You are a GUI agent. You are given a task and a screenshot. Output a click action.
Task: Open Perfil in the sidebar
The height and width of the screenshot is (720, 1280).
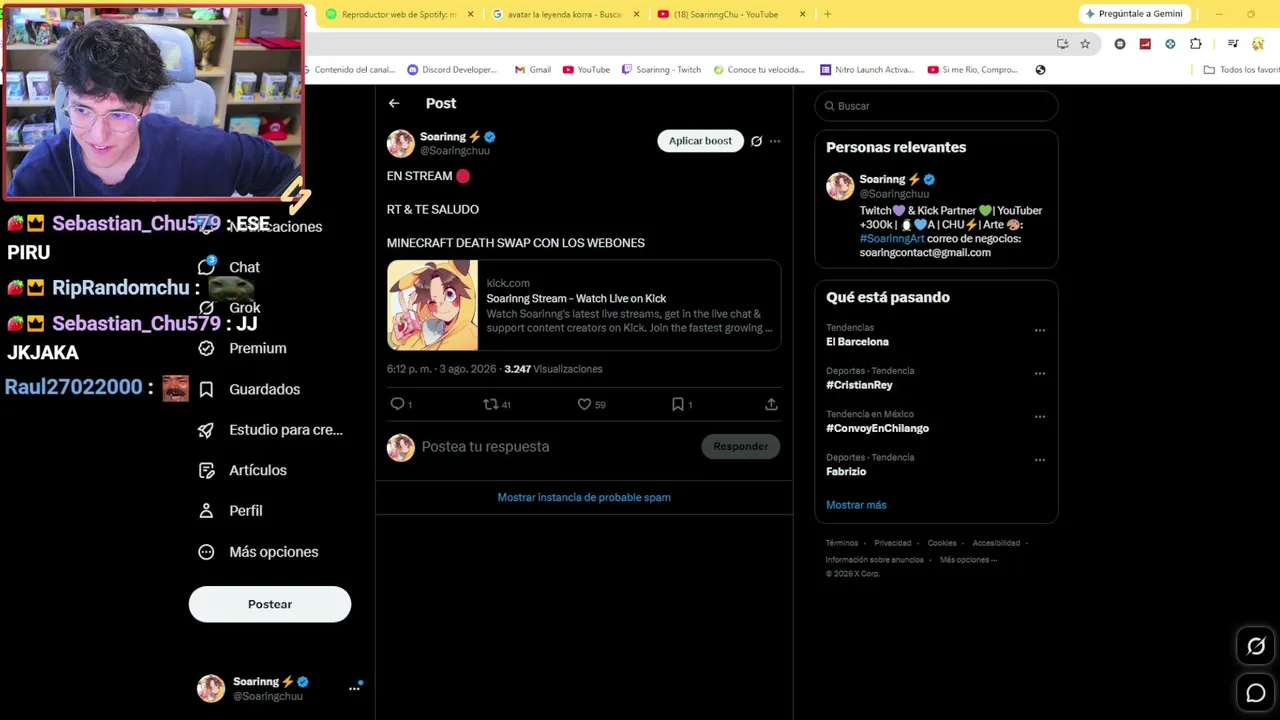pyautogui.click(x=231, y=511)
